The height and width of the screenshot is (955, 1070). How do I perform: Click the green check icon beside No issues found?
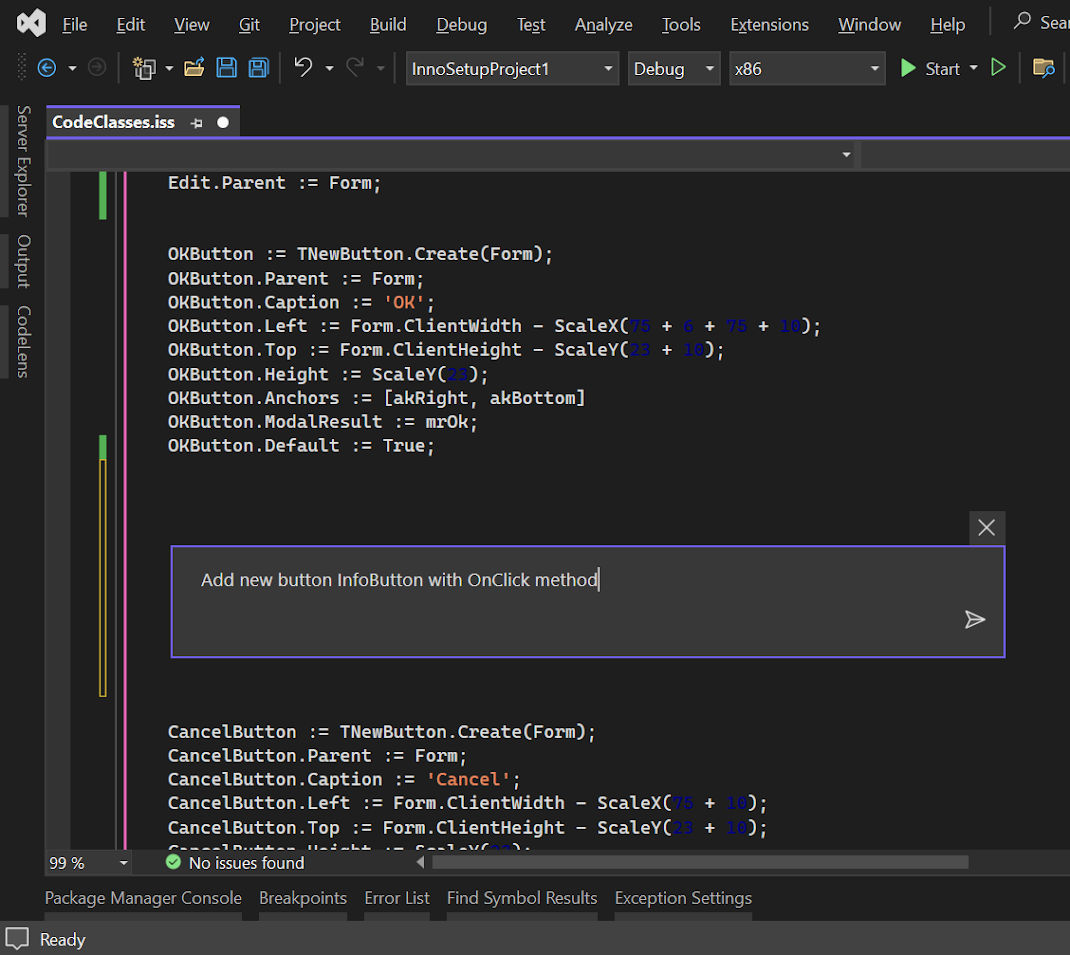[x=173, y=862]
